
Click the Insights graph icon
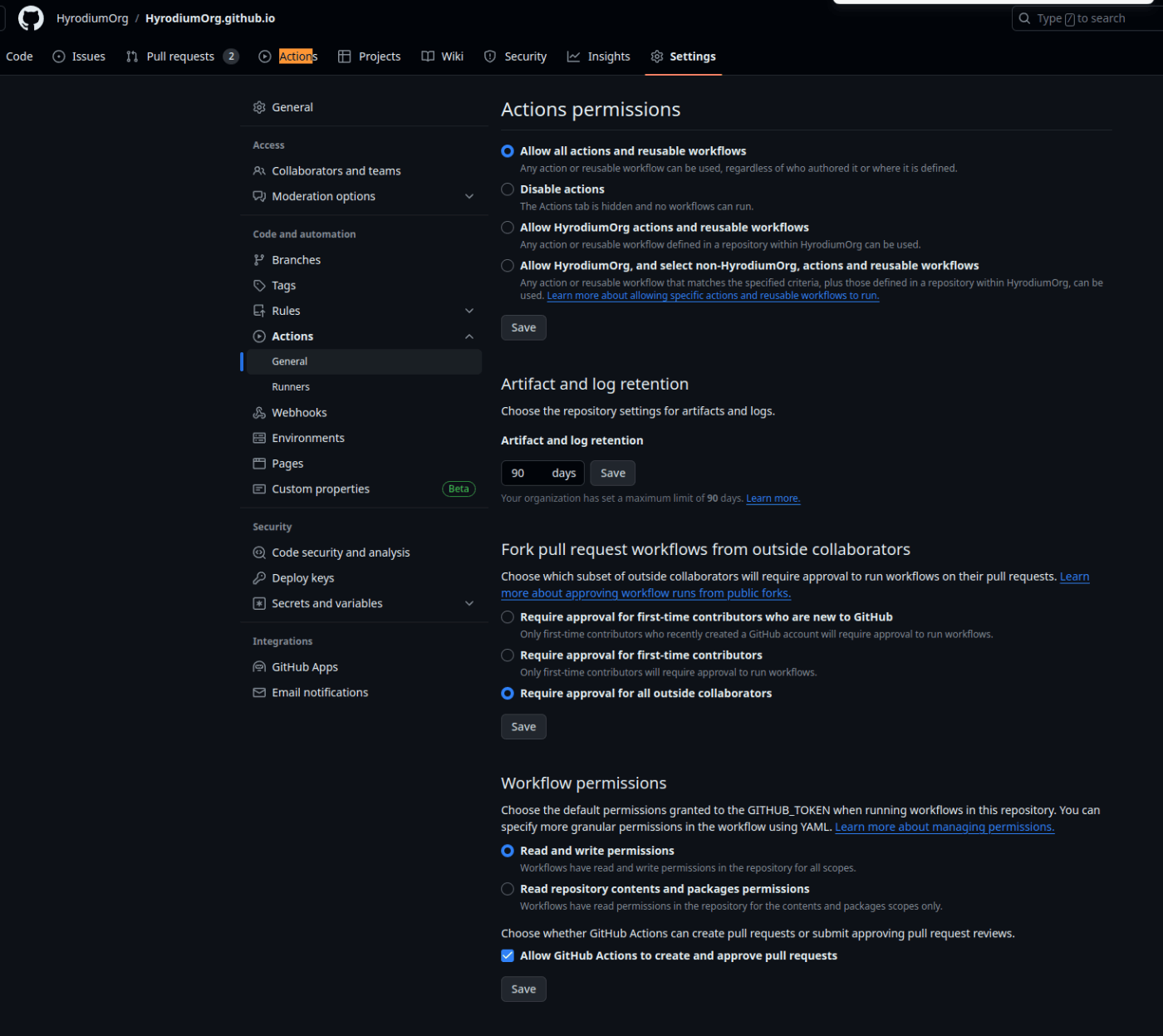tap(573, 56)
